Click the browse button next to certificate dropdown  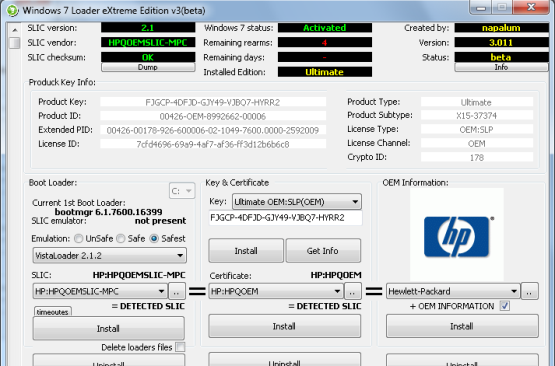[353, 291]
